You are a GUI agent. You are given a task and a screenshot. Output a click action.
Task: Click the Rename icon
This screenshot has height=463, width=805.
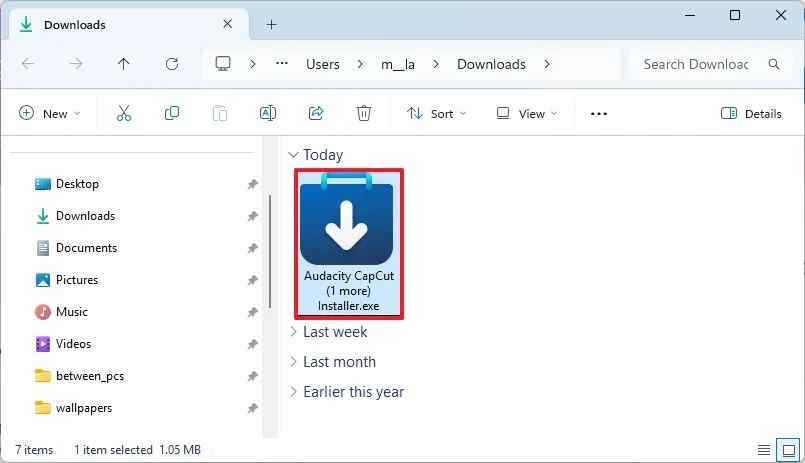pos(268,113)
